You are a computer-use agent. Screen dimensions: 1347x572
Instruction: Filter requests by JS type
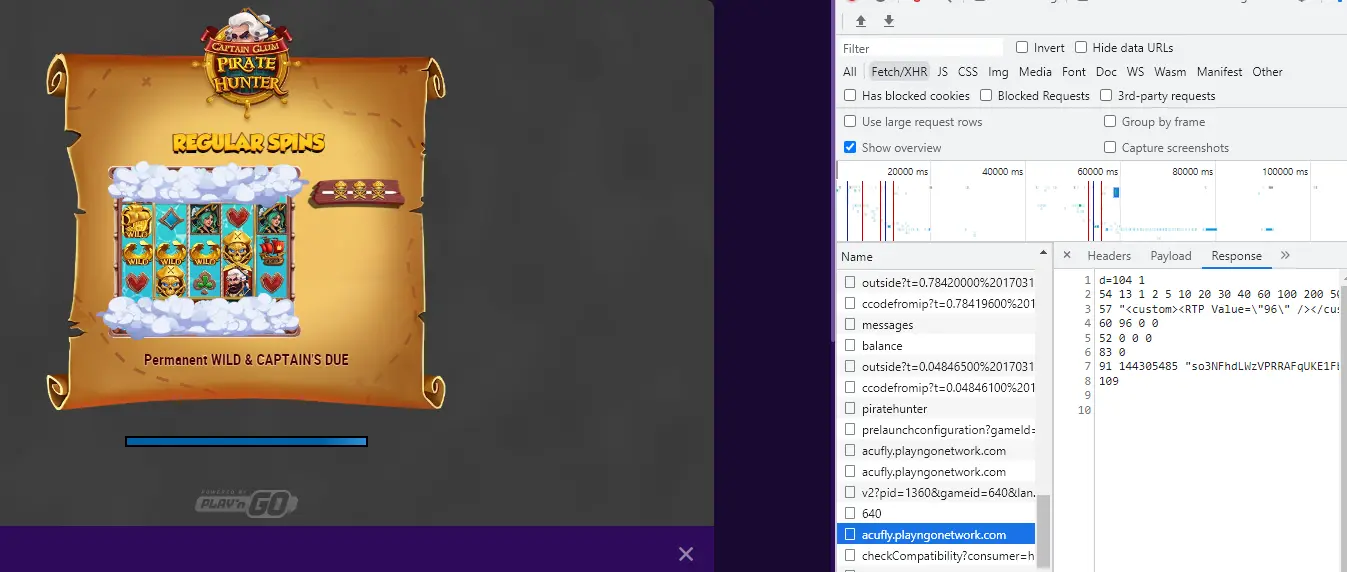[942, 71]
